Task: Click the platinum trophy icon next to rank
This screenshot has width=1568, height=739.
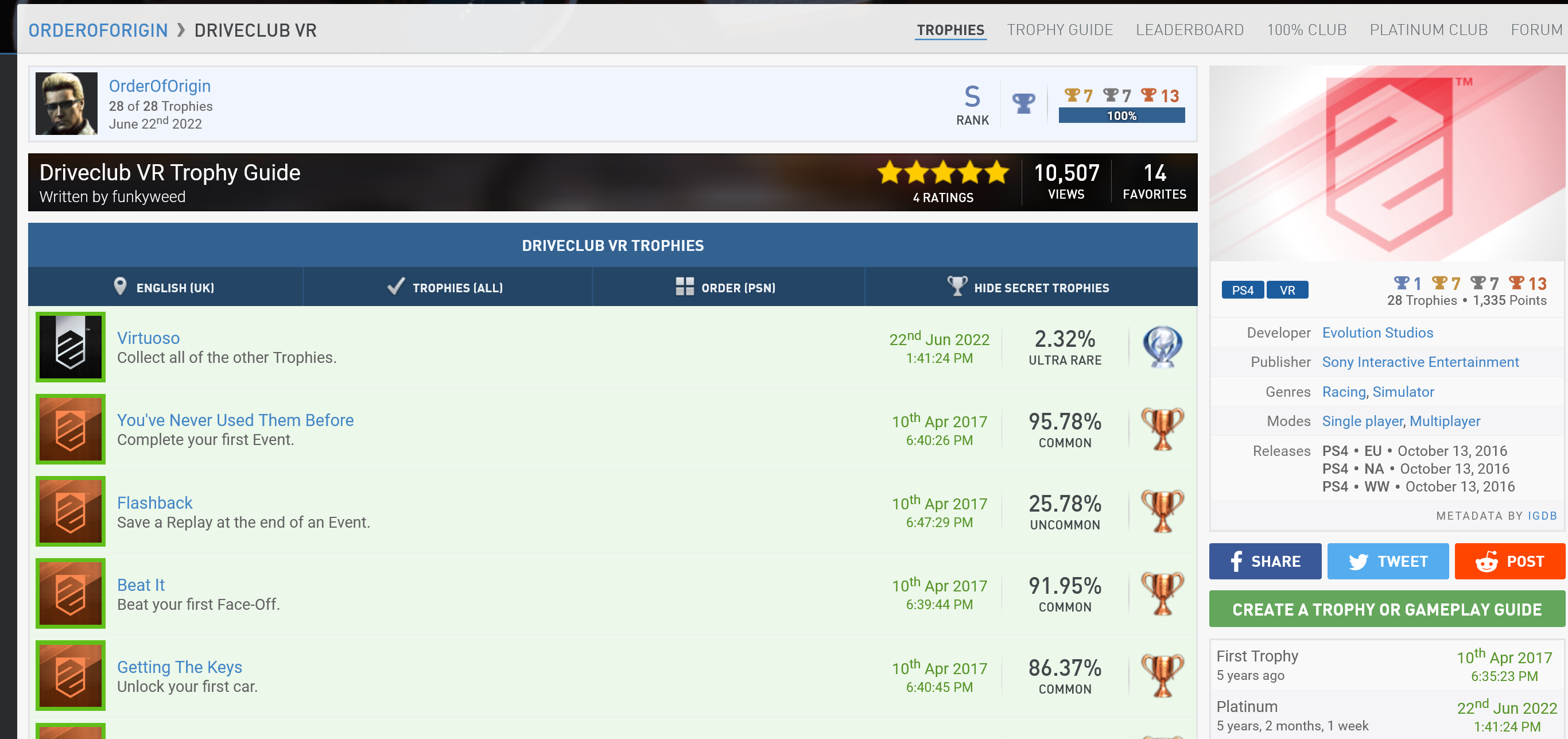Action: [1023, 103]
